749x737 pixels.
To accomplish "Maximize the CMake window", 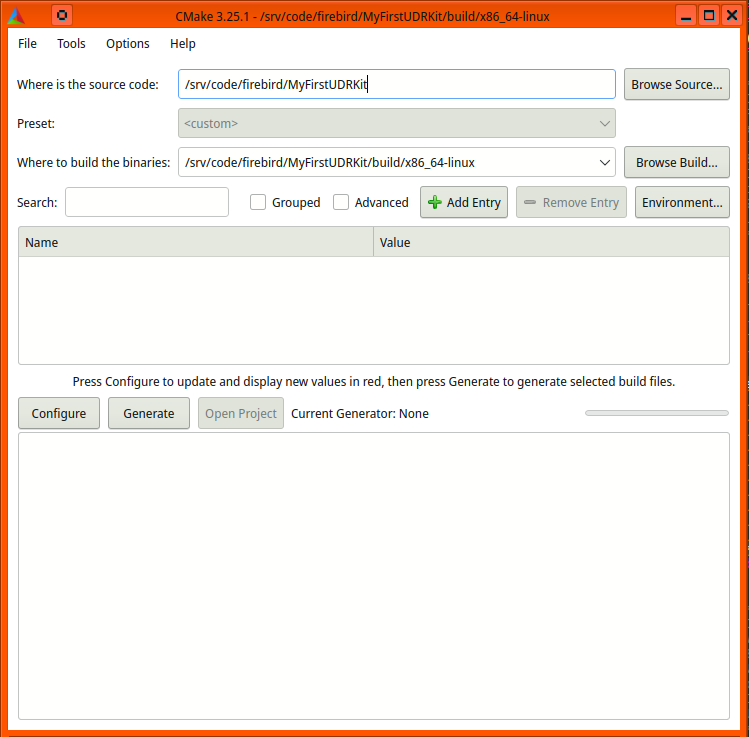I will point(709,16).
